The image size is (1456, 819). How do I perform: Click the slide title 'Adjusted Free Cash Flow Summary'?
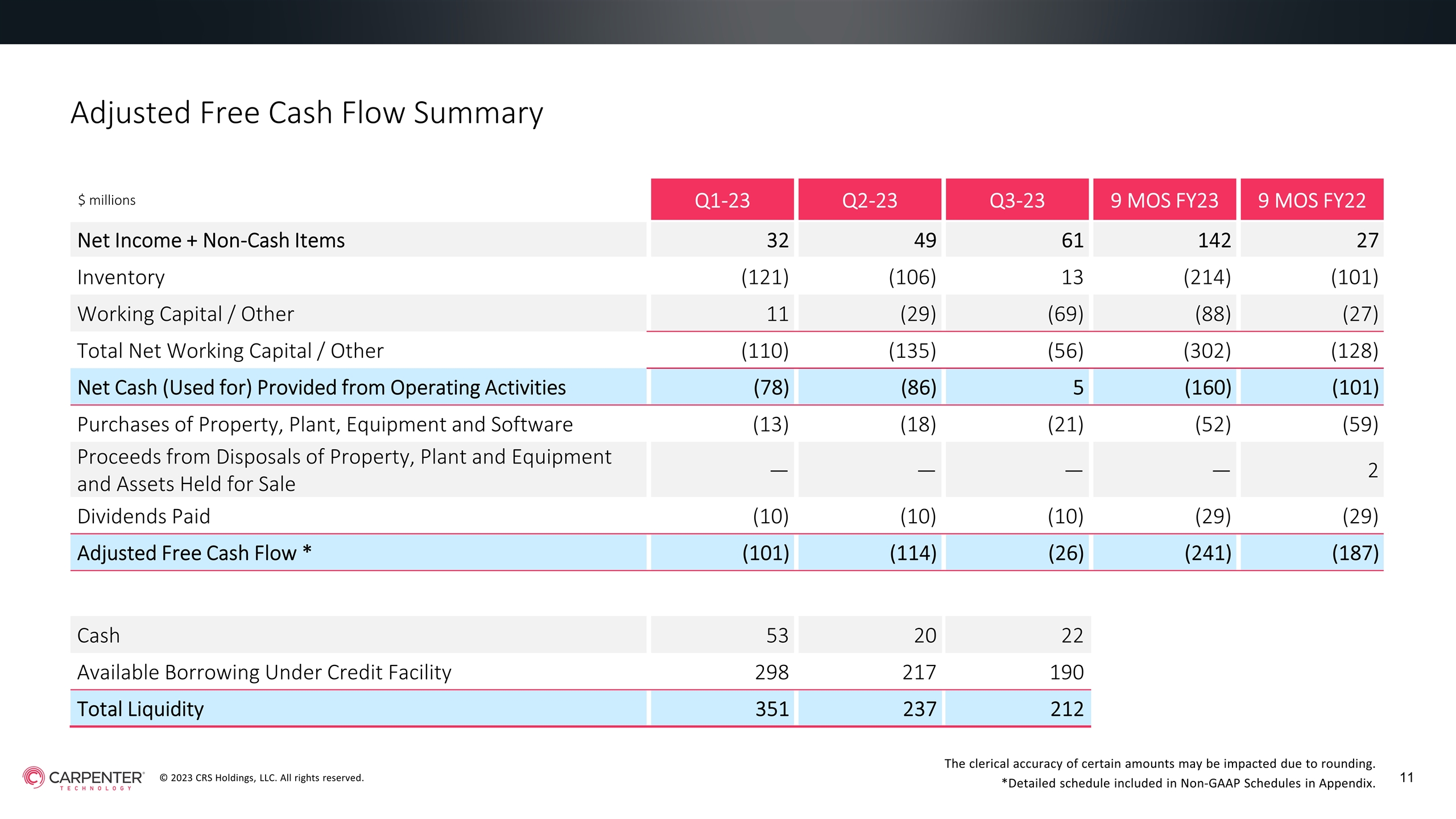click(307, 113)
